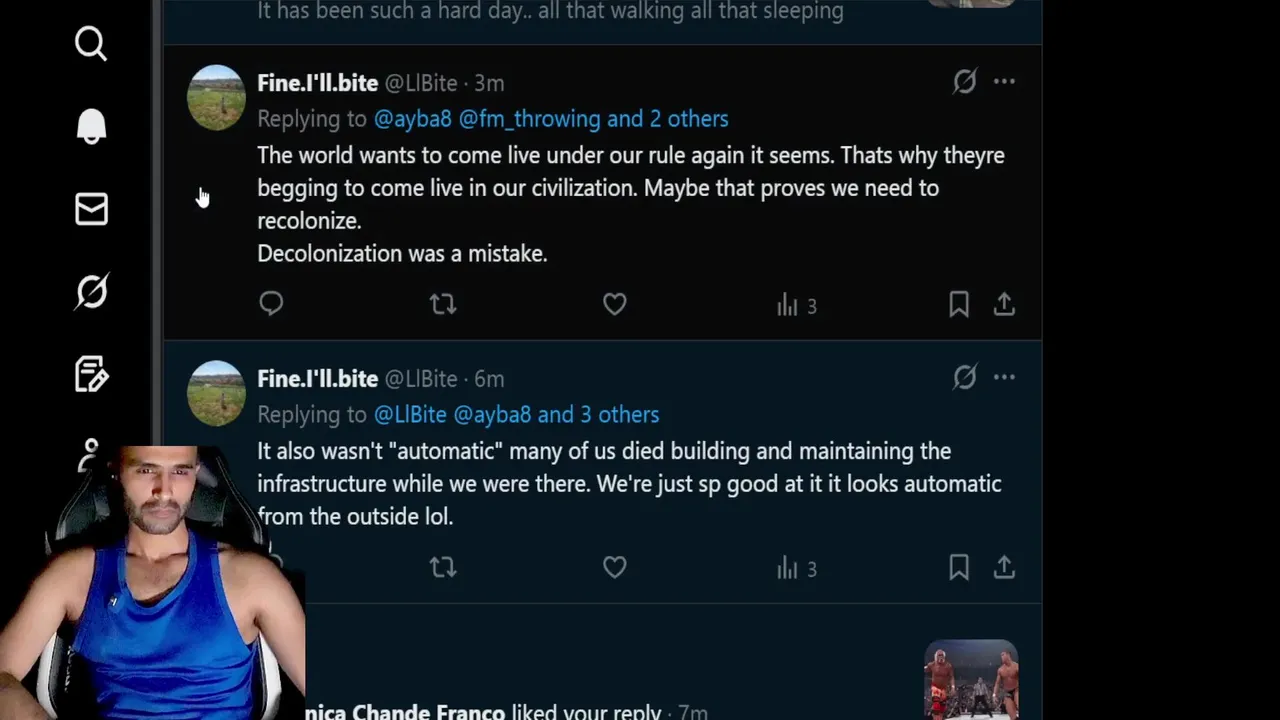Reply to the "Decolonization was a mistake" post
This screenshot has height=720, width=1280.
tap(271, 304)
